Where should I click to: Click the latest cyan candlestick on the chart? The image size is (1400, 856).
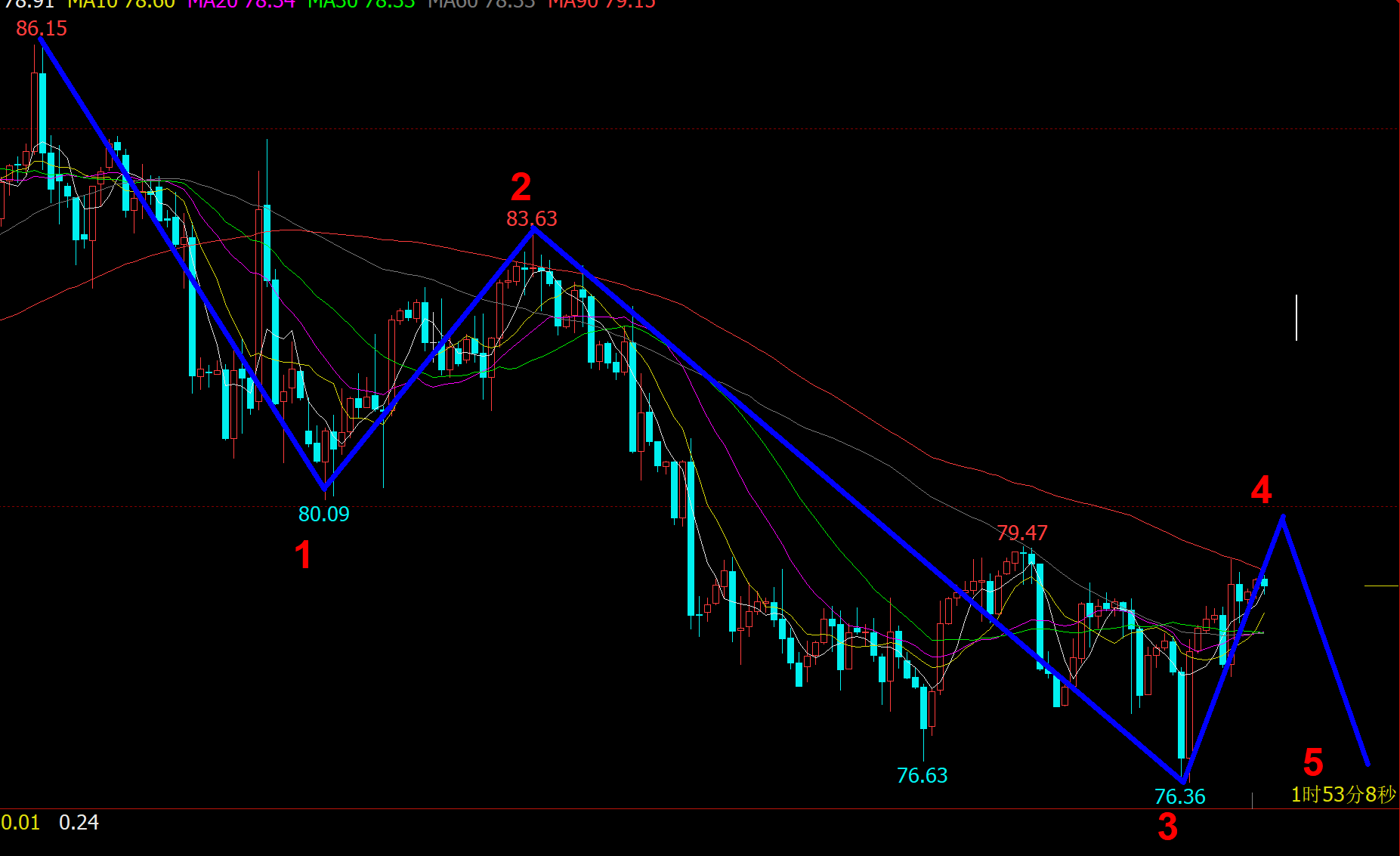click(1264, 582)
